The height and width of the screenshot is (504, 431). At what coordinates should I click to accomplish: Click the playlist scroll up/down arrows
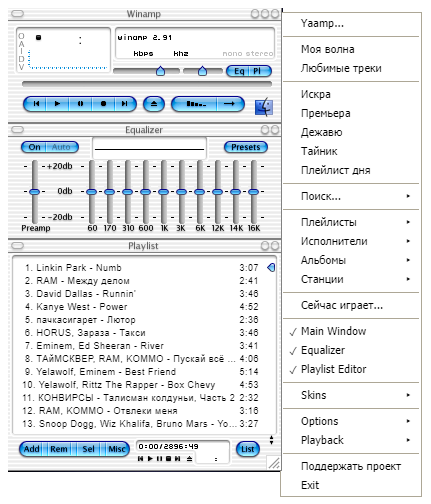pyautogui.click(x=272, y=440)
